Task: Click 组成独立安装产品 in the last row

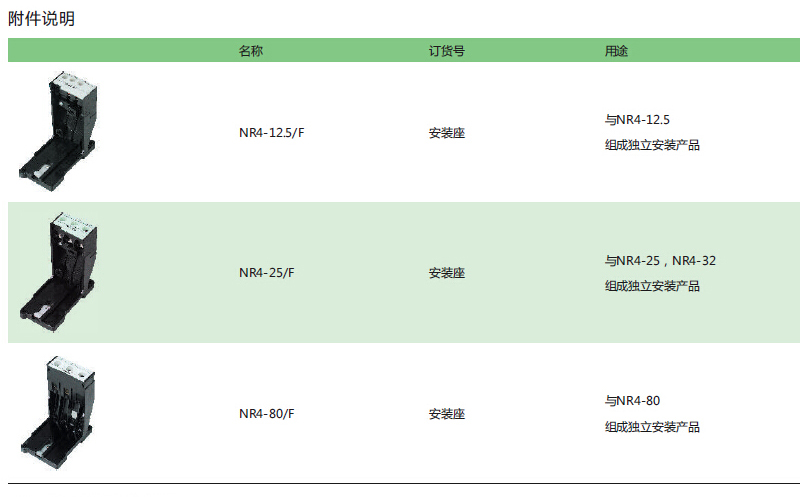Action: click(x=652, y=427)
